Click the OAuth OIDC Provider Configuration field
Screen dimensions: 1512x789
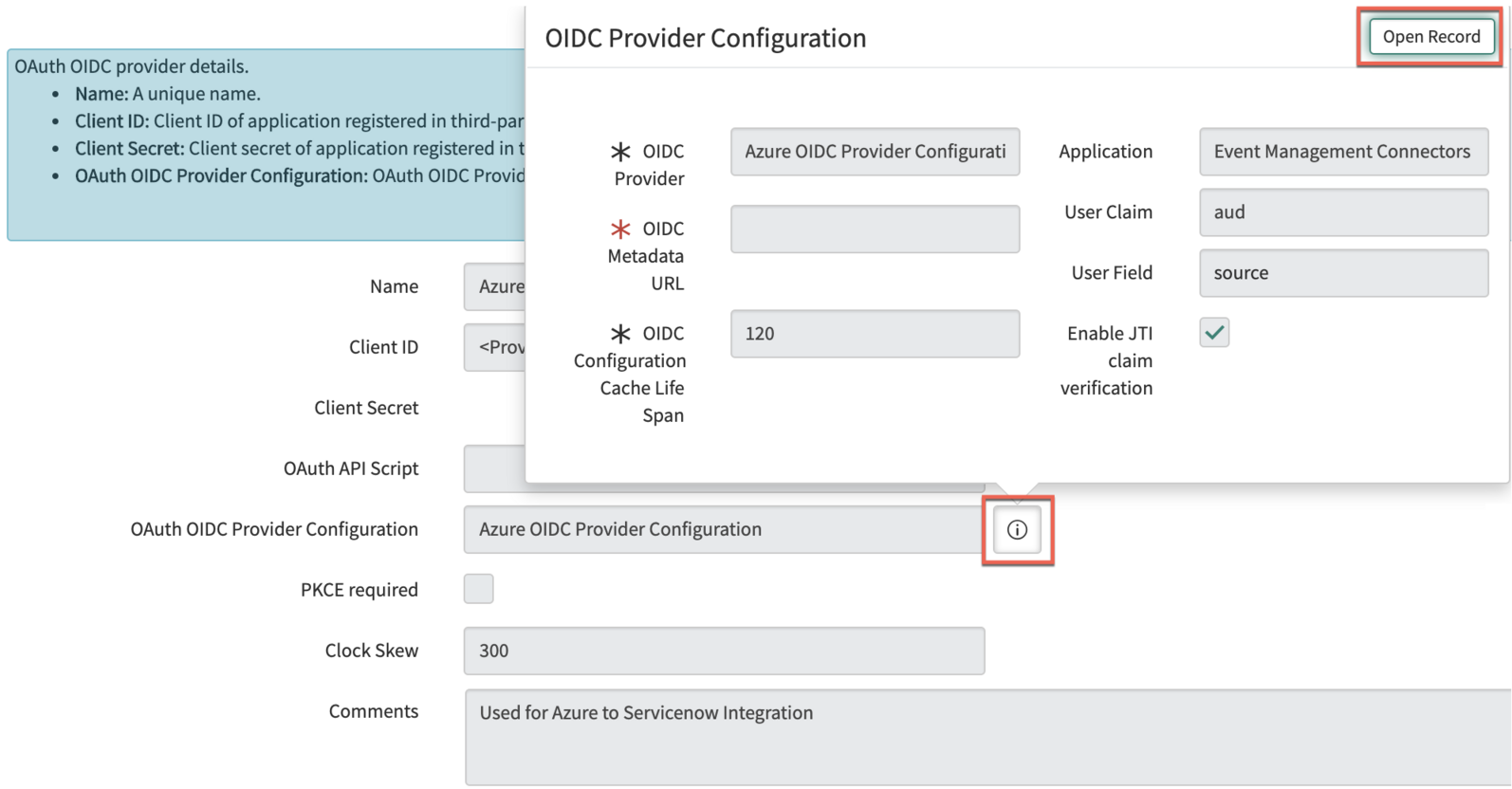coord(724,529)
